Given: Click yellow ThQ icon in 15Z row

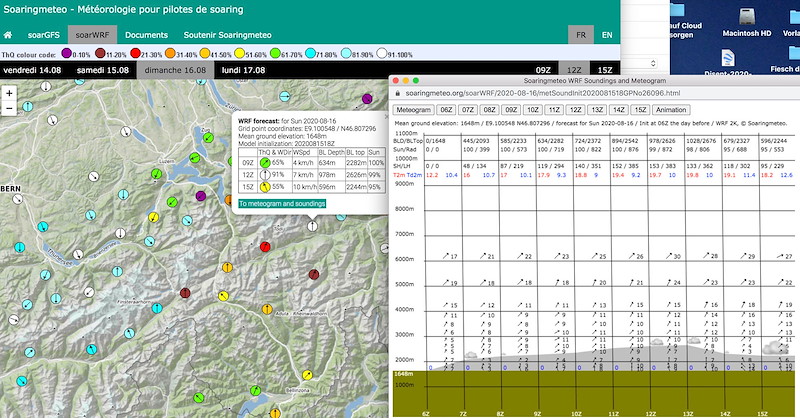Looking at the screenshot, I should [265, 187].
